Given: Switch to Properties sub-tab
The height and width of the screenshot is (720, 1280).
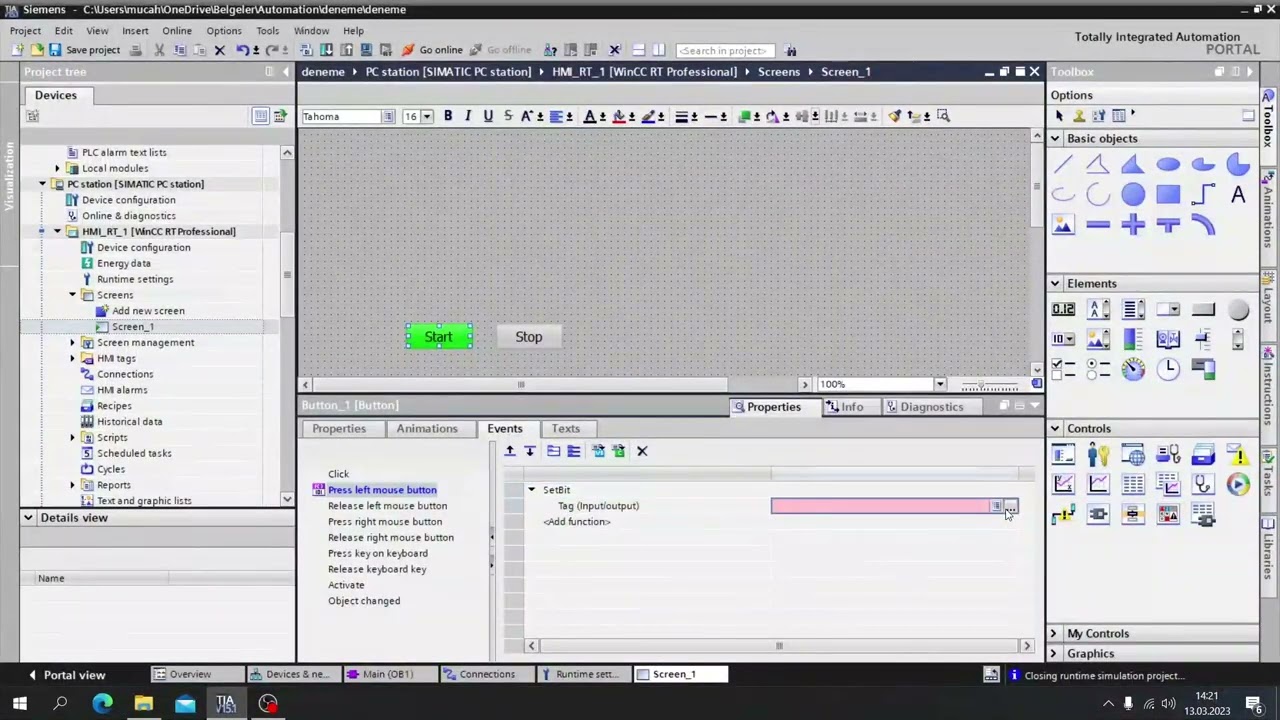Looking at the screenshot, I should tap(339, 429).
